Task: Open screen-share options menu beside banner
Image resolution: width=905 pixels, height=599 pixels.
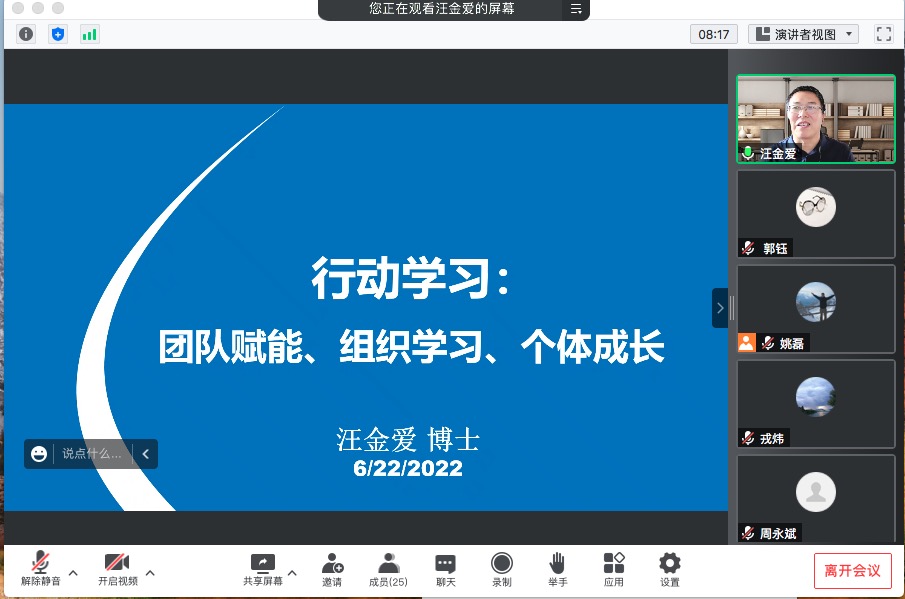Action: [x=576, y=9]
